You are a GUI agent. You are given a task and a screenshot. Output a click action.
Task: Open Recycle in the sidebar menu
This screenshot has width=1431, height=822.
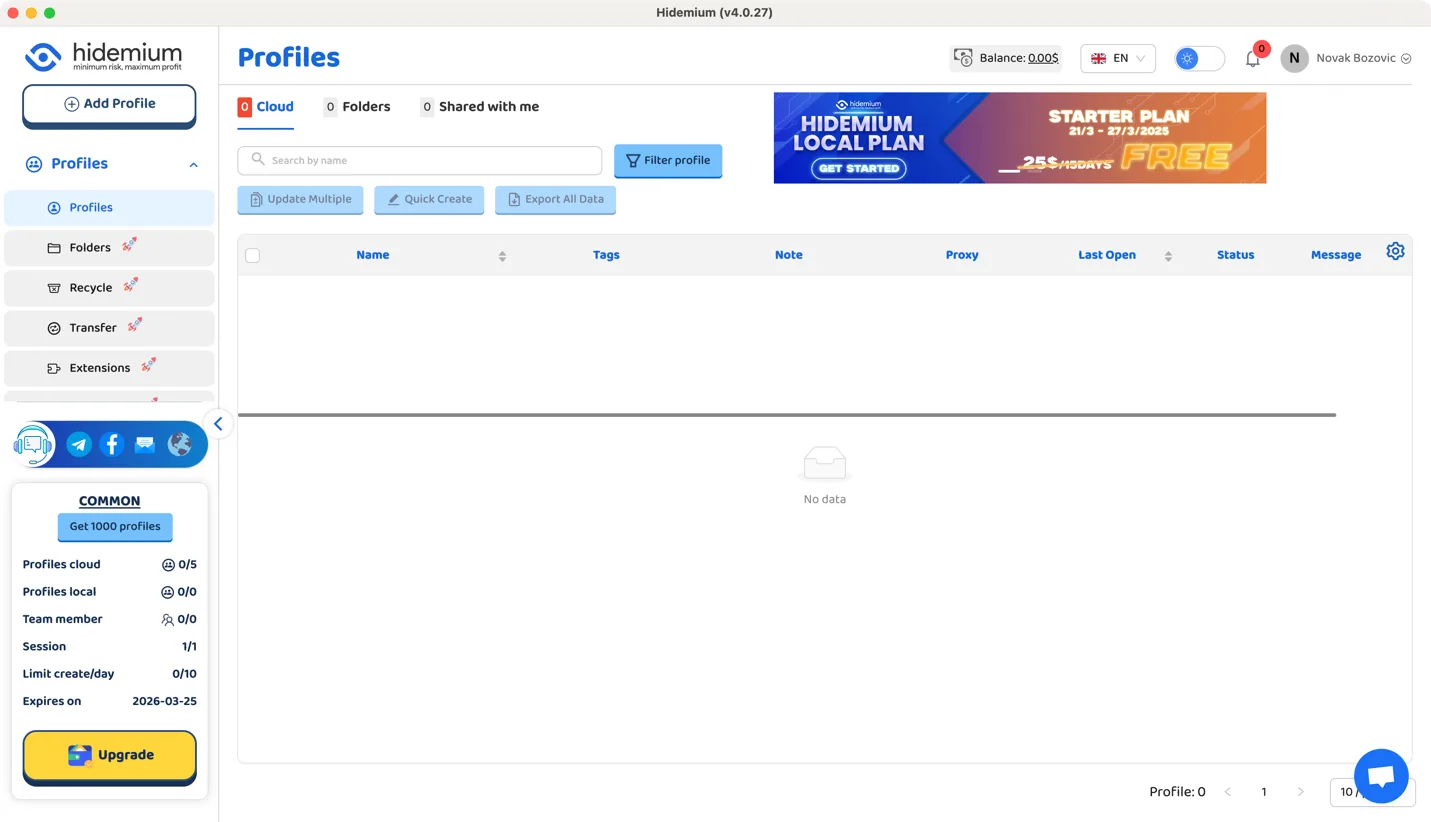pos(109,288)
